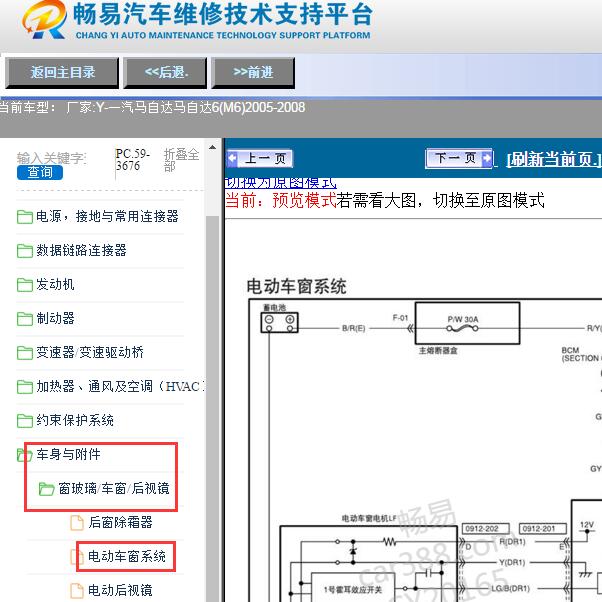Viewport: 602px width, 602px height.
Task: Expand 电源，接地与常用连接器 tree item
Action: (107, 217)
